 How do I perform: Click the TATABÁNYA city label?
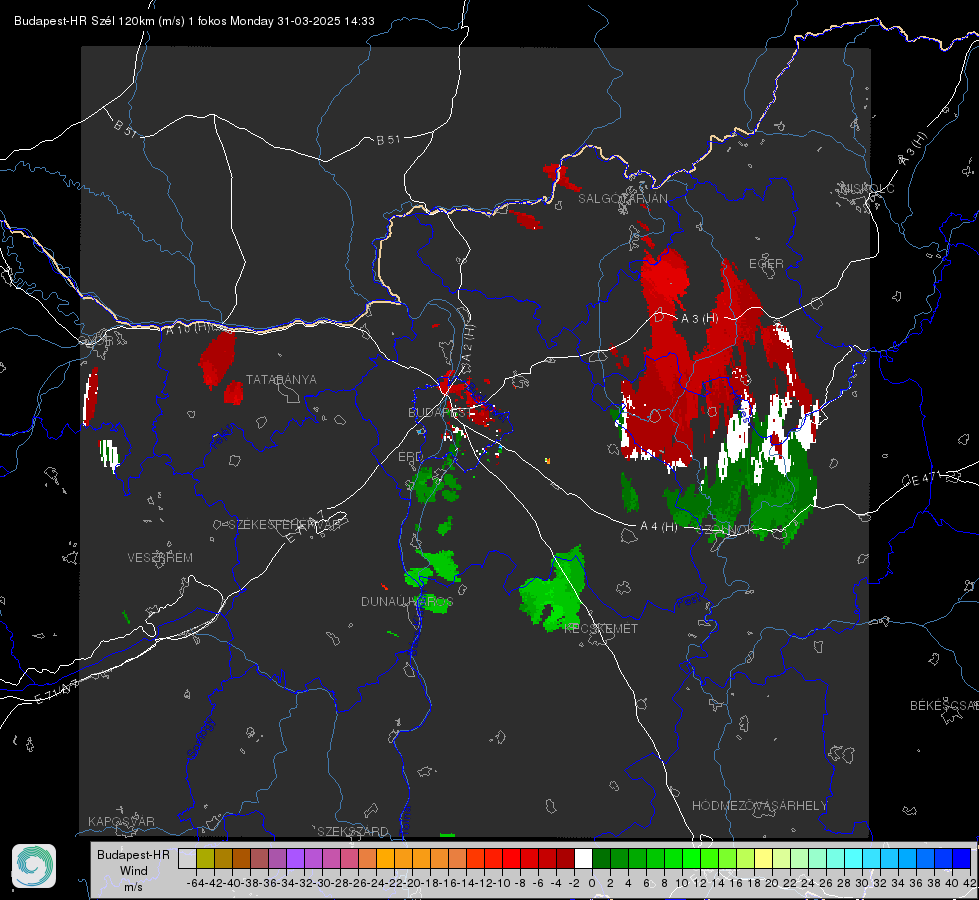tap(281, 380)
